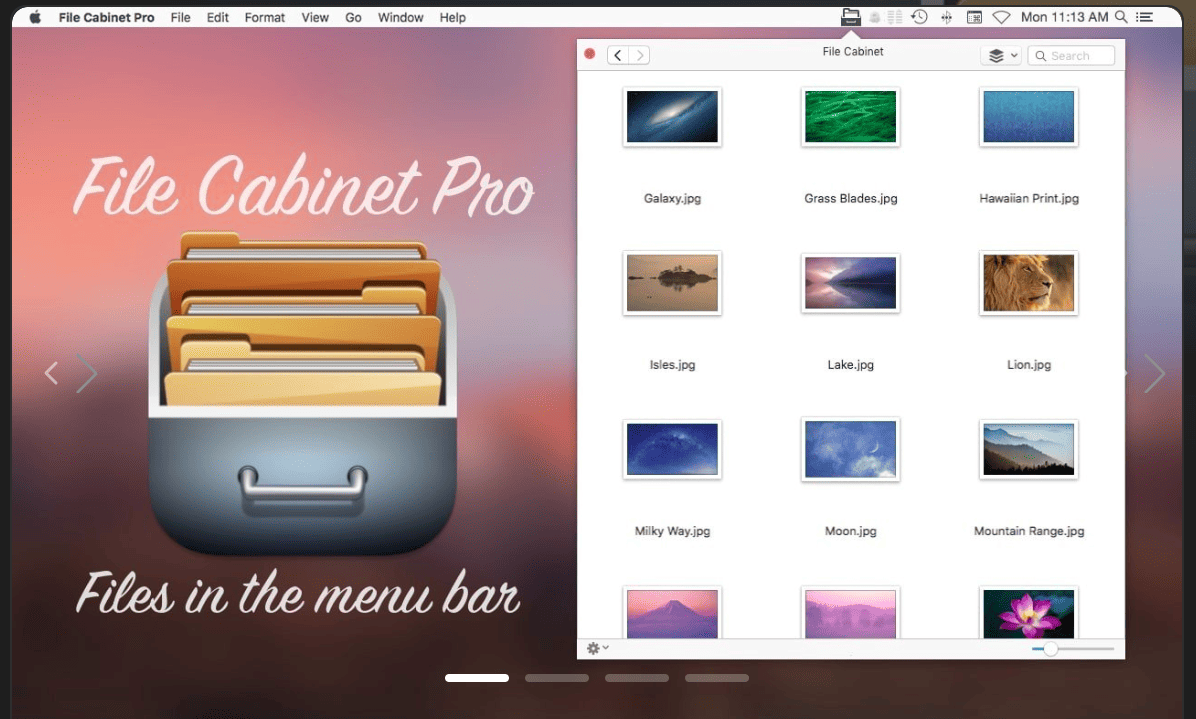Click the Galaxy.jpg file name
Screen dimensions: 1196x719
click(x=672, y=198)
